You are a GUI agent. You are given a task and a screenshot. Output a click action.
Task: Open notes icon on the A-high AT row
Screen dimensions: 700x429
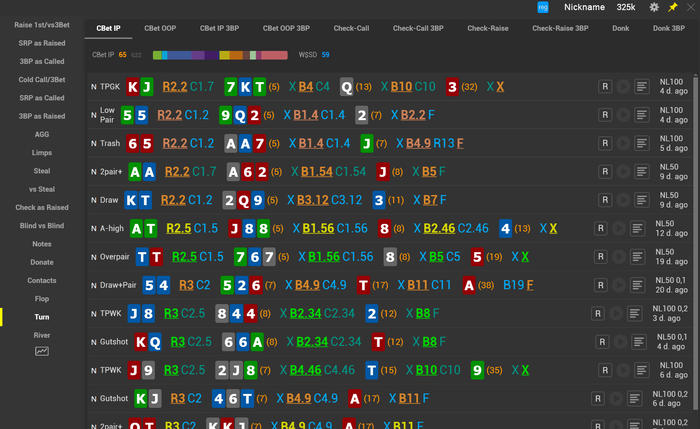pyautogui.click(x=637, y=229)
